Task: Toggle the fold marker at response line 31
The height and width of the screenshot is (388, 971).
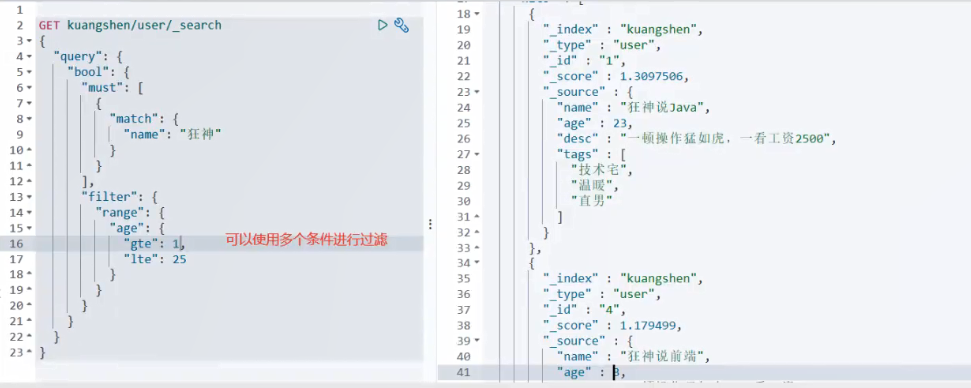Action: coord(477,217)
